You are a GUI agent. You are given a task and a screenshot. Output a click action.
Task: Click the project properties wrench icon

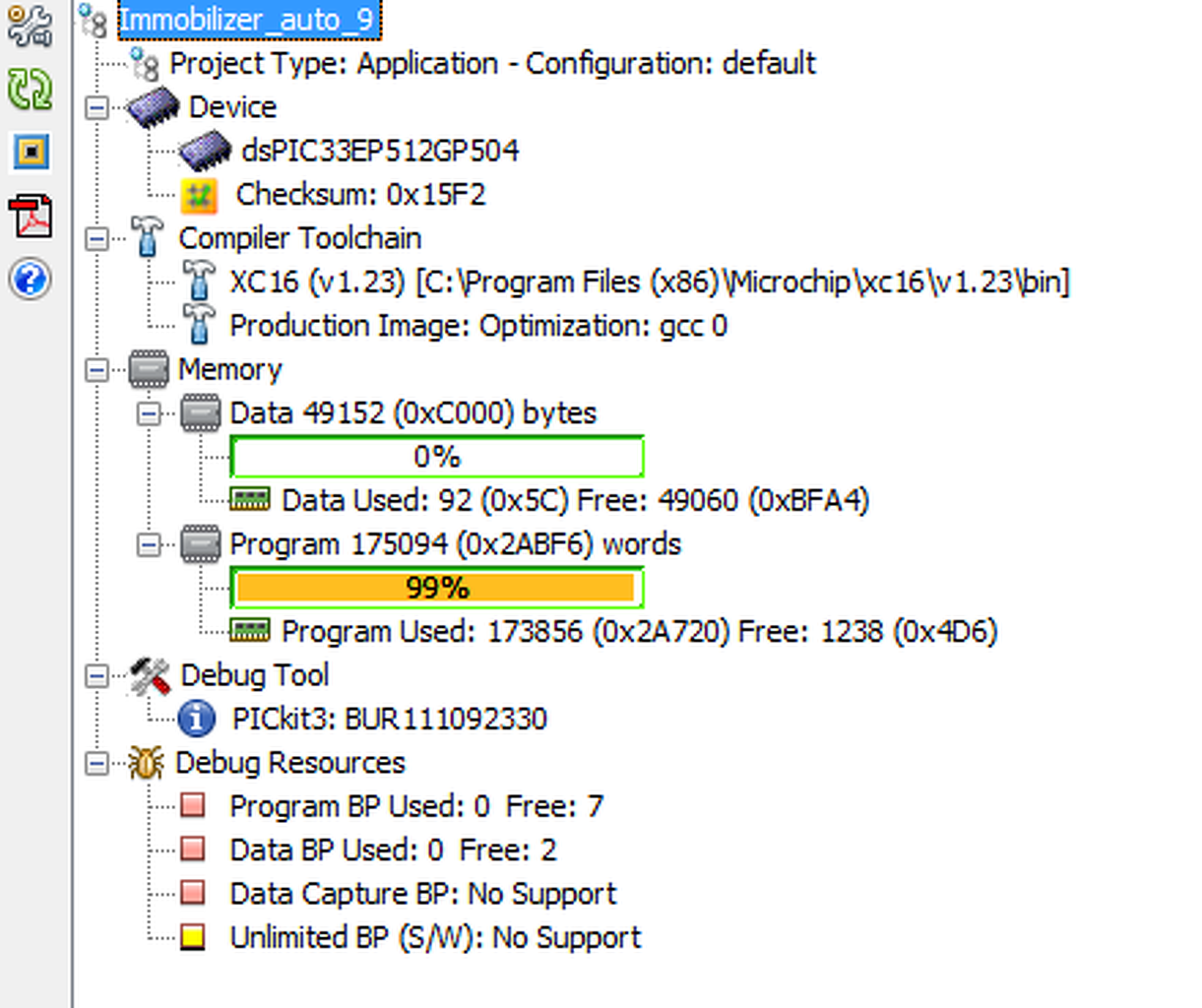point(30,27)
